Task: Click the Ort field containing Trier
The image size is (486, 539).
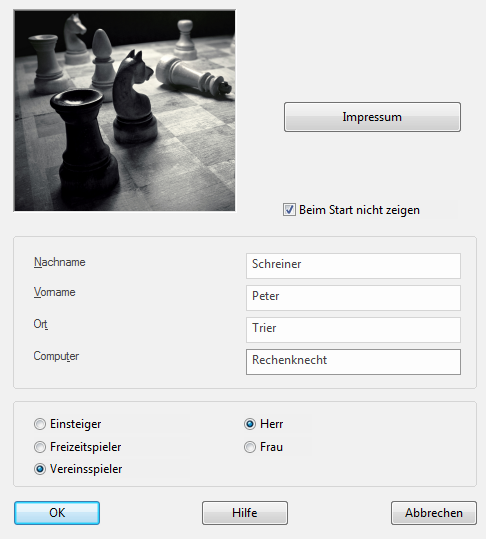Action: (353, 330)
